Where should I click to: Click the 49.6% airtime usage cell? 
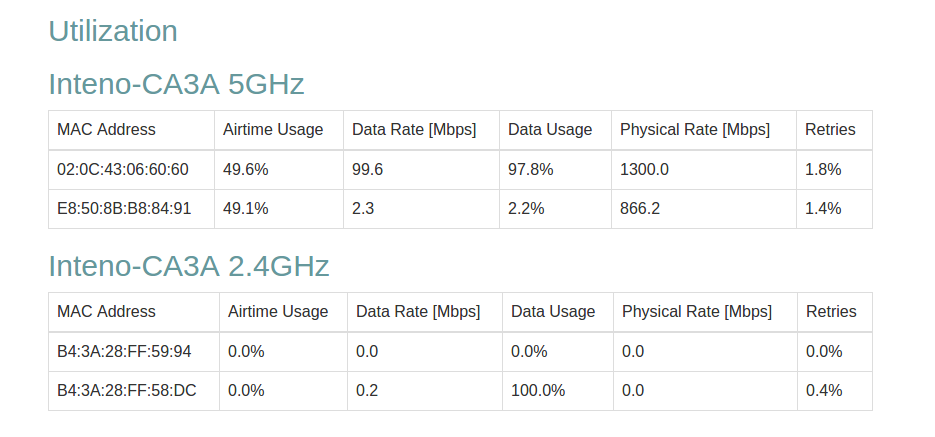click(246, 170)
